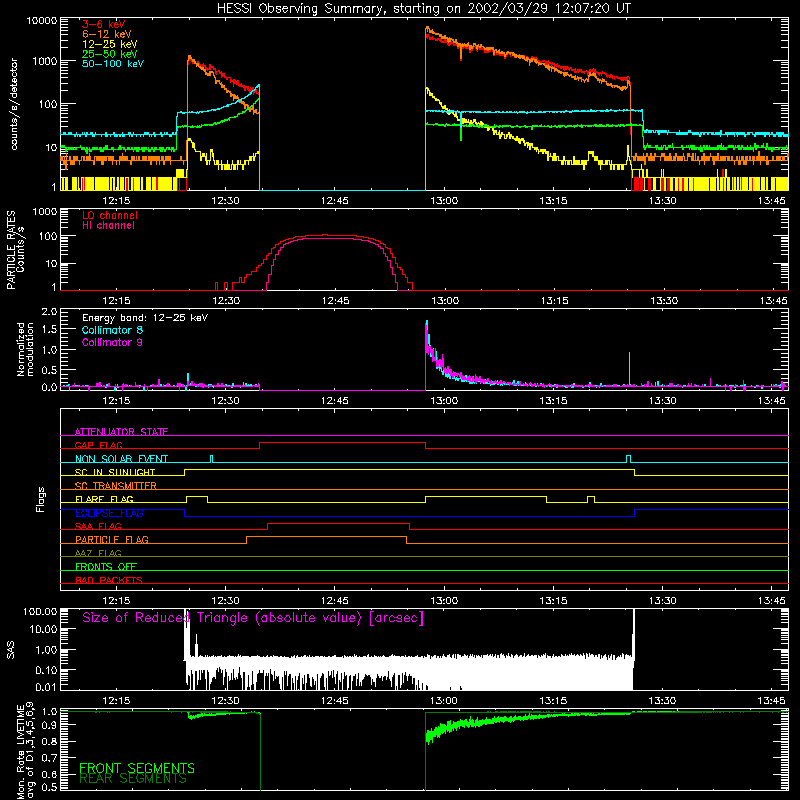Click the SAA_FLAG label
The image size is (800, 800).
[x=98, y=526]
